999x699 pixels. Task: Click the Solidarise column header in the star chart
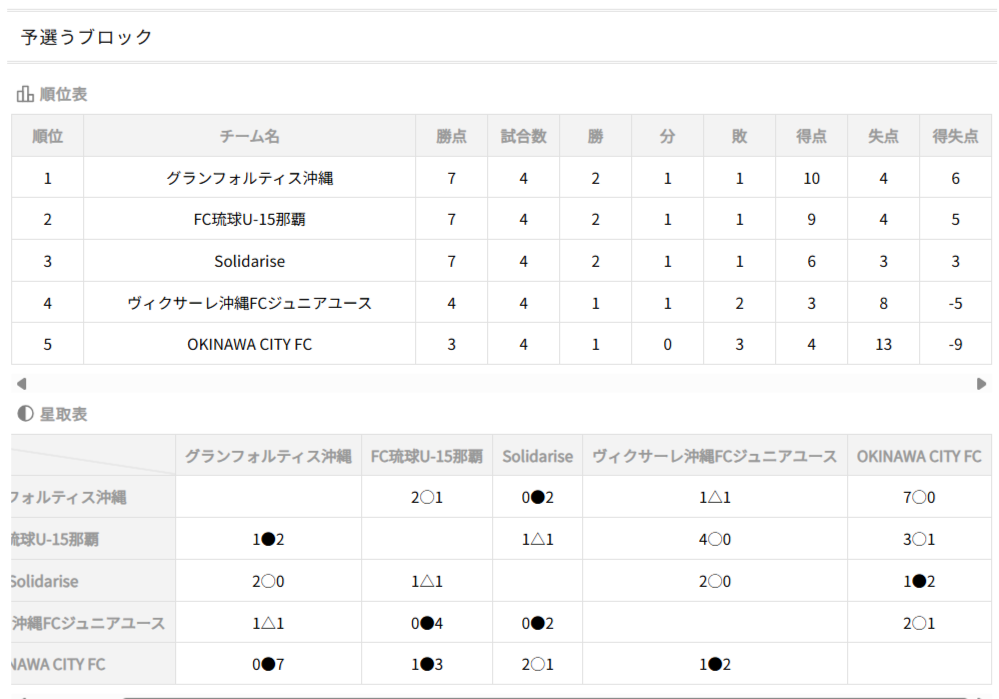[537, 456]
